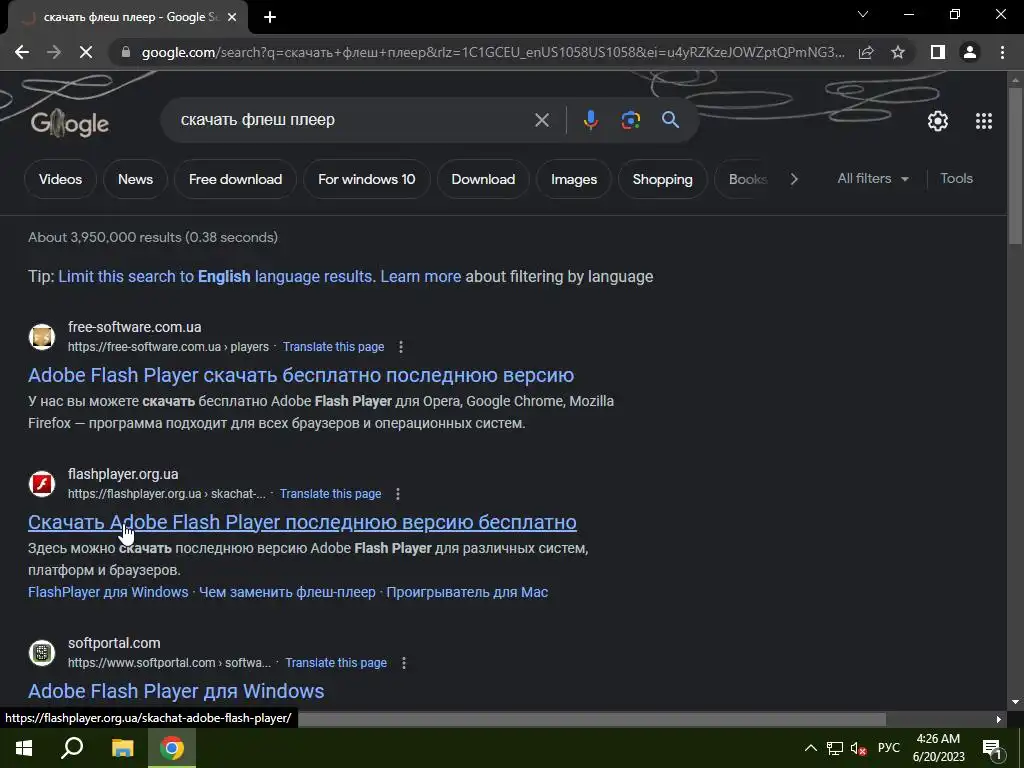Click the Google logo
The height and width of the screenshot is (768, 1024).
pos(70,123)
